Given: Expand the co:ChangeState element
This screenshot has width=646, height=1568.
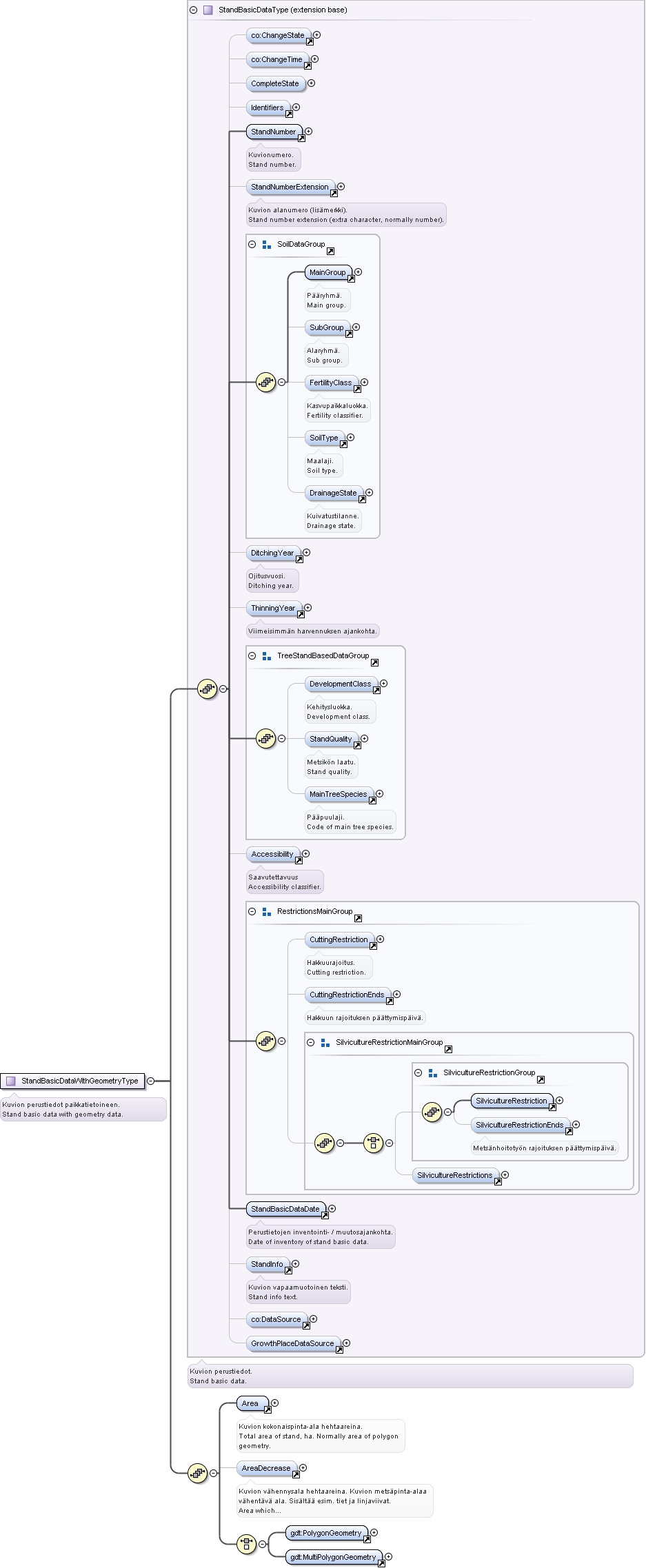Looking at the screenshot, I should 317,34.
